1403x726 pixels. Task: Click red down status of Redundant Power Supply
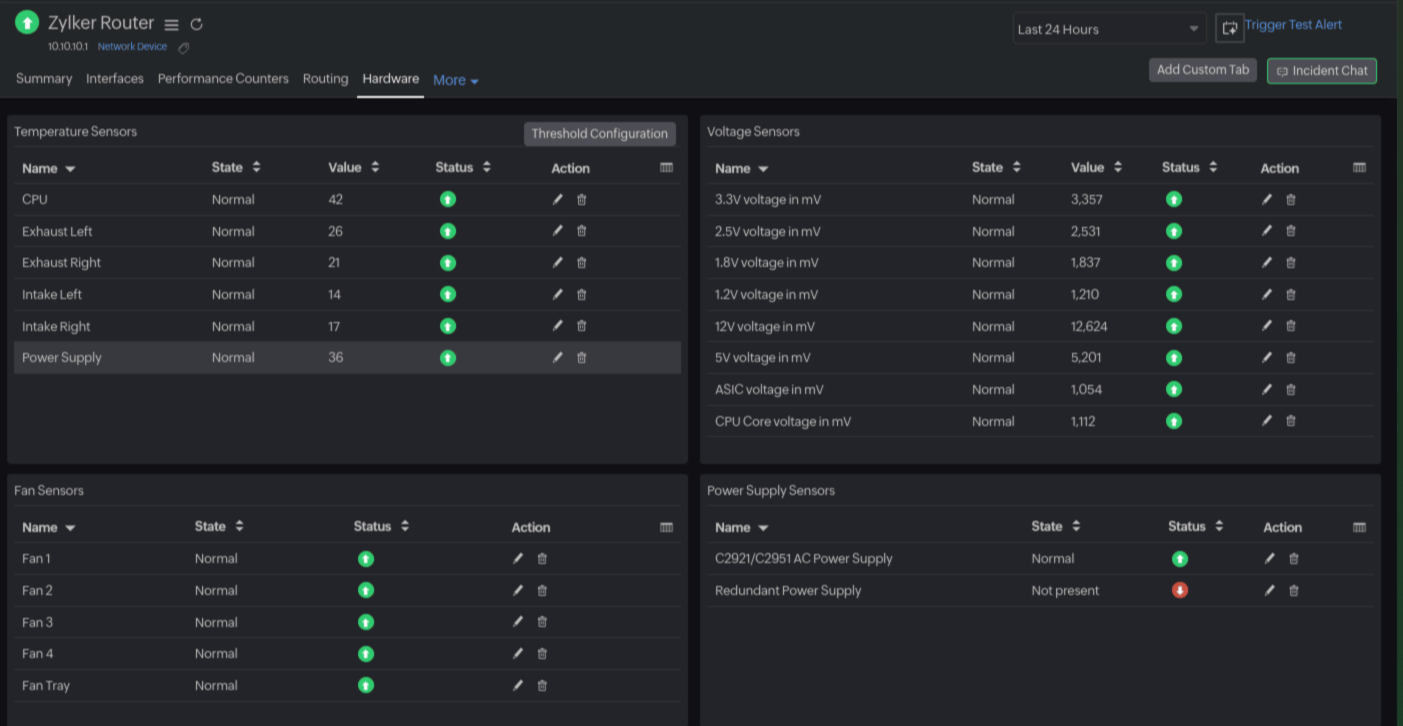1180,590
